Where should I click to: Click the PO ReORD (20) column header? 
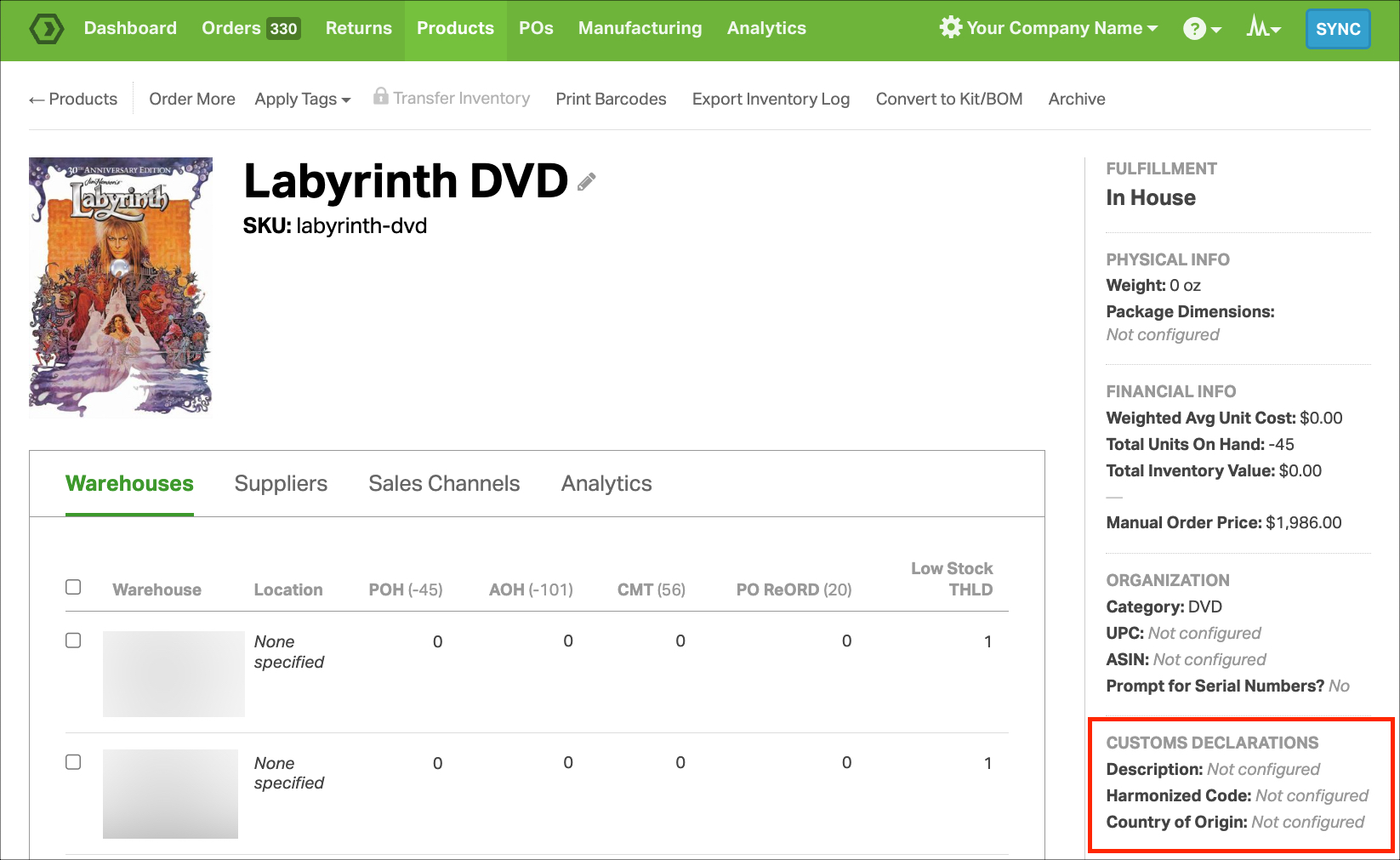click(x=794, y=589)
